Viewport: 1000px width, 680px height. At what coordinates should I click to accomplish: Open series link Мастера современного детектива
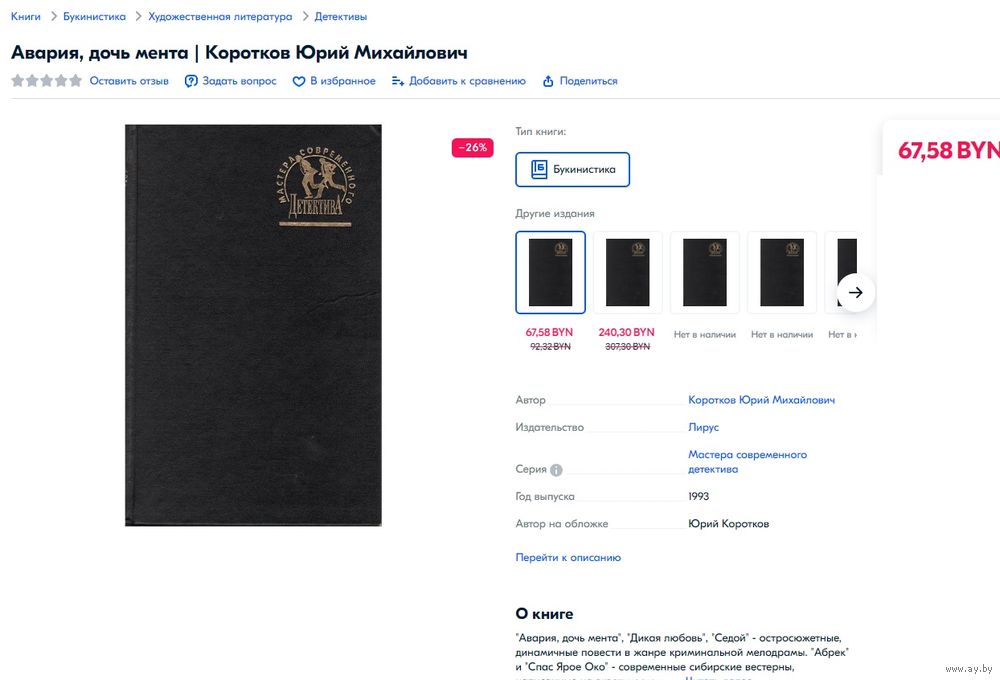(x=747, y=462)
